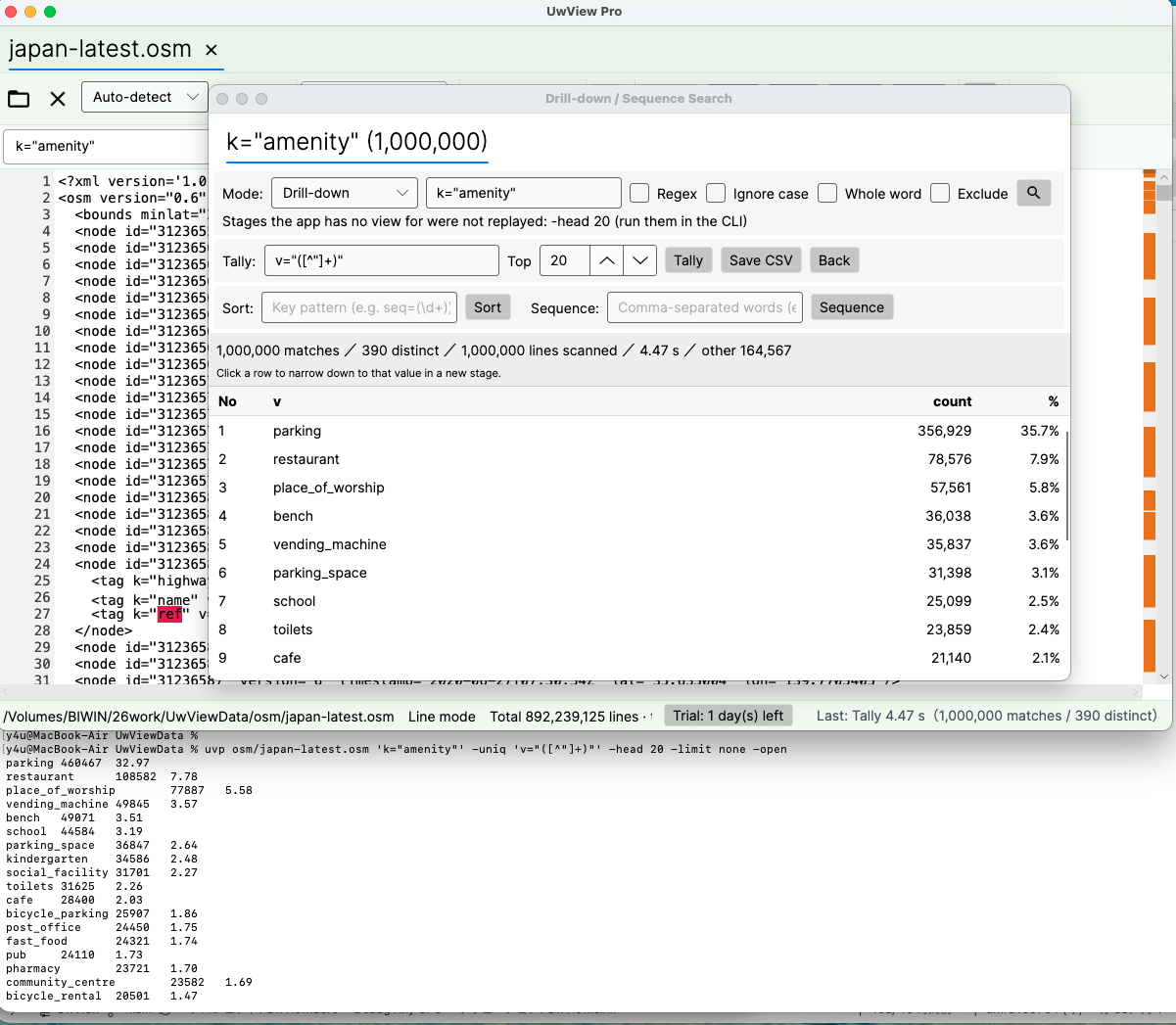
Task: Click the v column header
Action: (277, 401)
